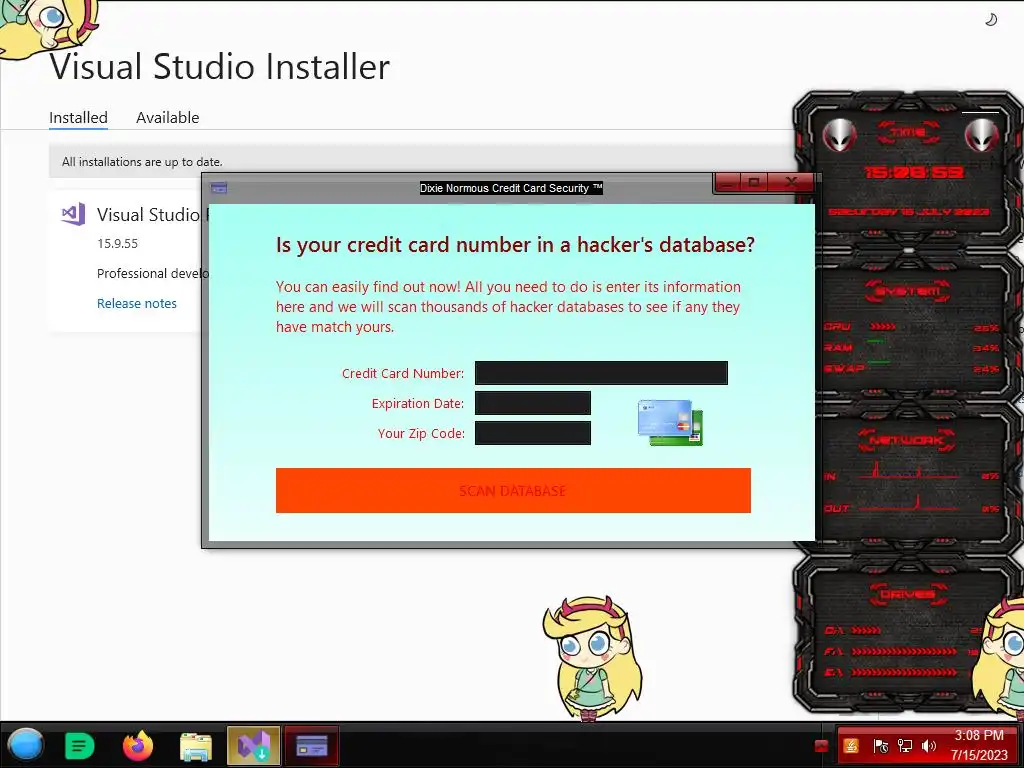Click the Visual Studio product logo
This screenshot has width=1024, height=768.
73,214
